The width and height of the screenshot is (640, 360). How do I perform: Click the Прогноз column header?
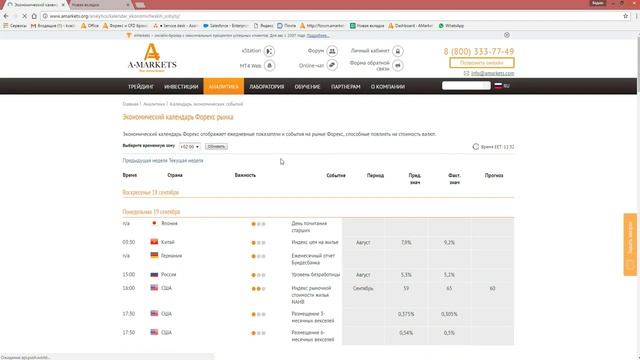coord(494,175)
